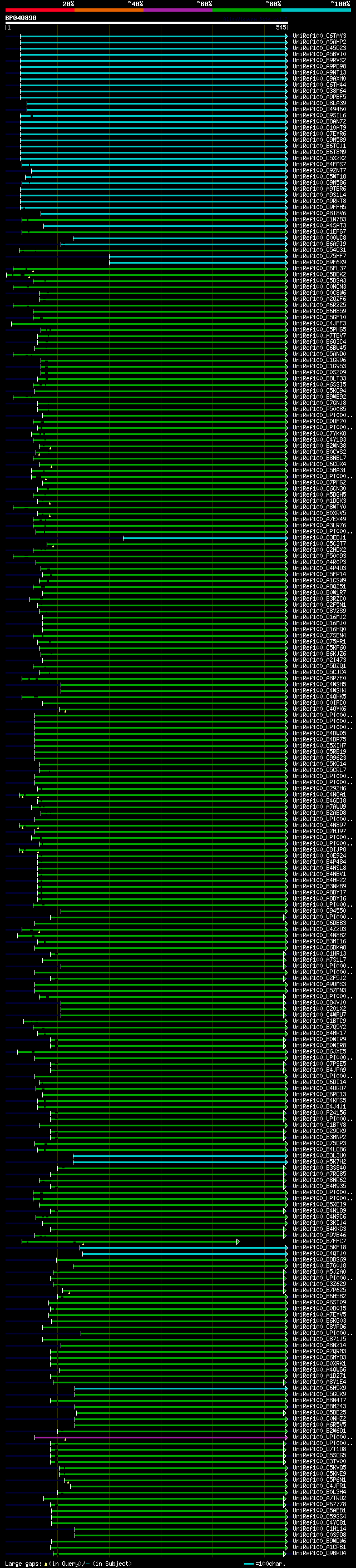Image resolution: width=356 pixels, height=1568 pixels.
Task: Select the UniRef100_A9TER6 label
Action: (x=319, y=189)
